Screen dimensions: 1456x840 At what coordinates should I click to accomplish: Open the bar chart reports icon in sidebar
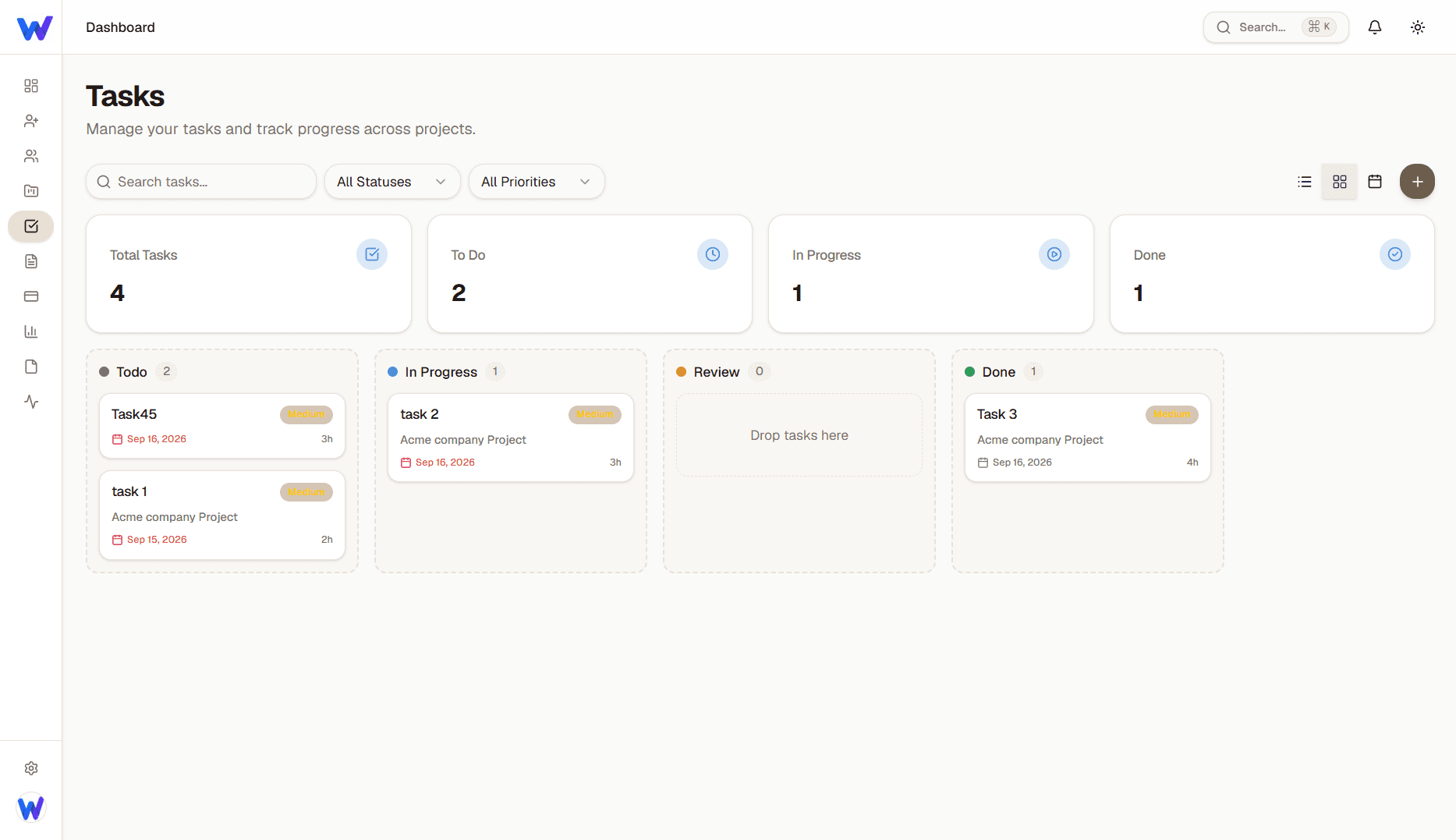(31, 331)
